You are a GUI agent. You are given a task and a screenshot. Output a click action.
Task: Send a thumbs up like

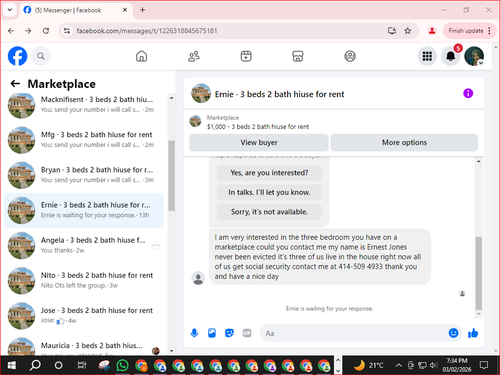click(473, 333)
